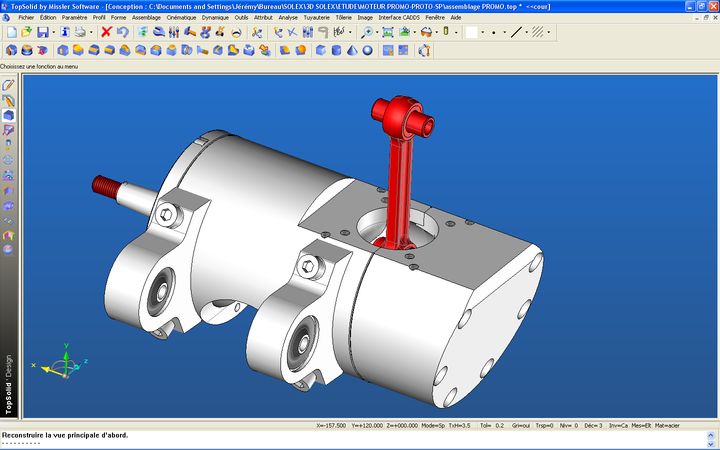
Task: Click the Undo arrow icon
Action: (x=122, y=32)
